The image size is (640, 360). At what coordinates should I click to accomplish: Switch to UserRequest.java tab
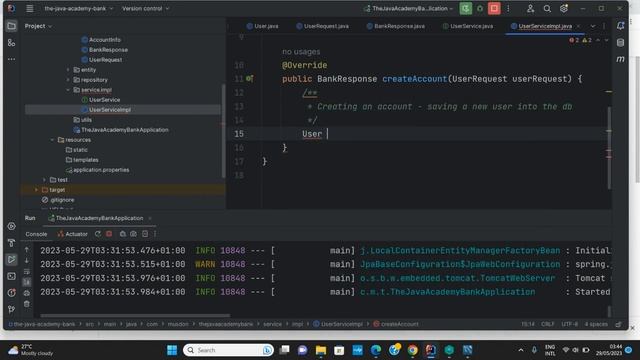(322, 26)
